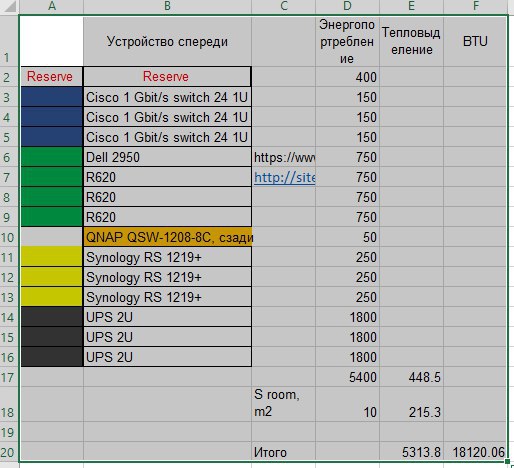Select the 5400 total cell
Viewport: 514px width, 468px height.
(347, 377)
